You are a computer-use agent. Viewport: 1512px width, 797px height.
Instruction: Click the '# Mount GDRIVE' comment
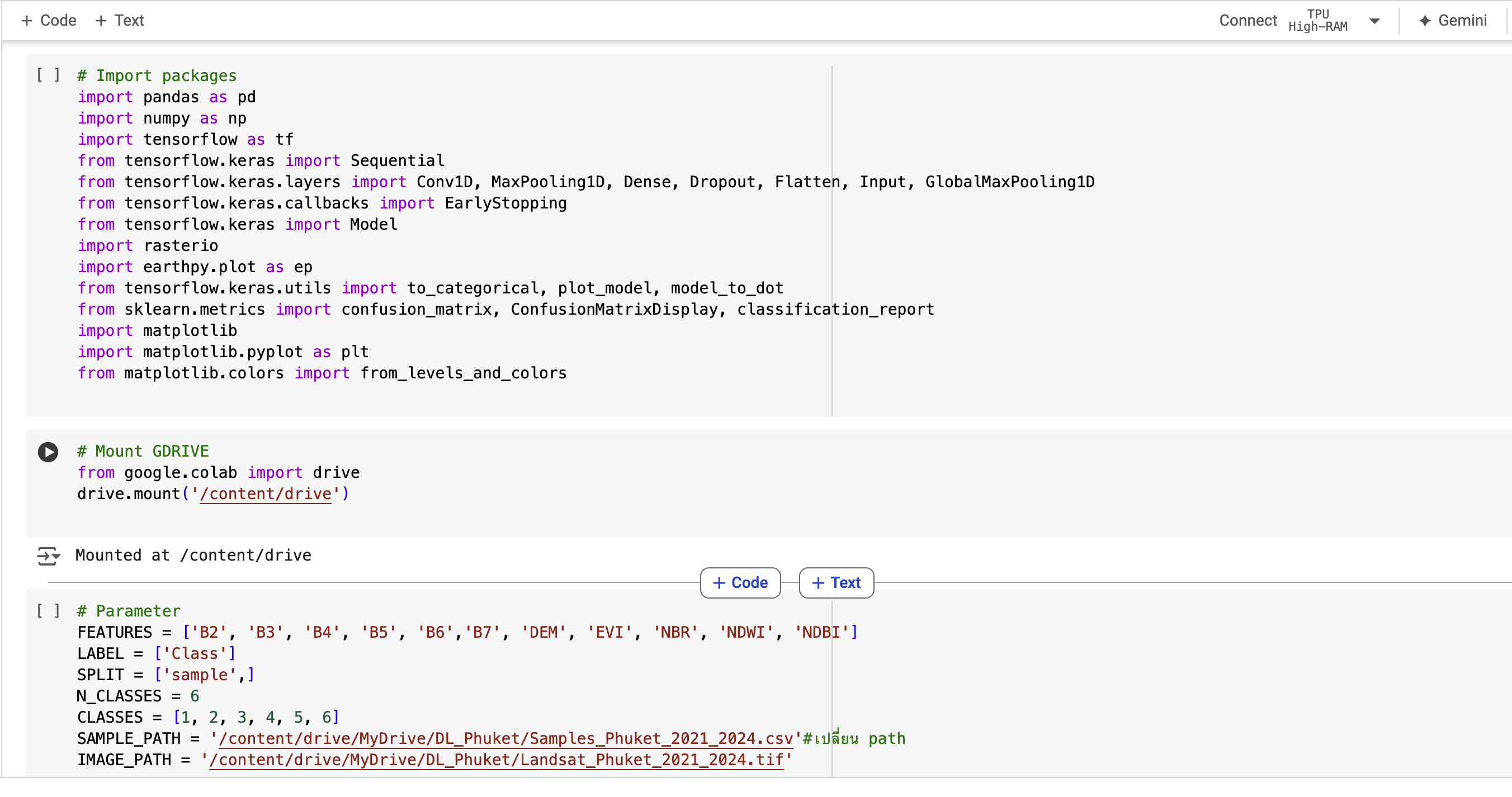143,452
